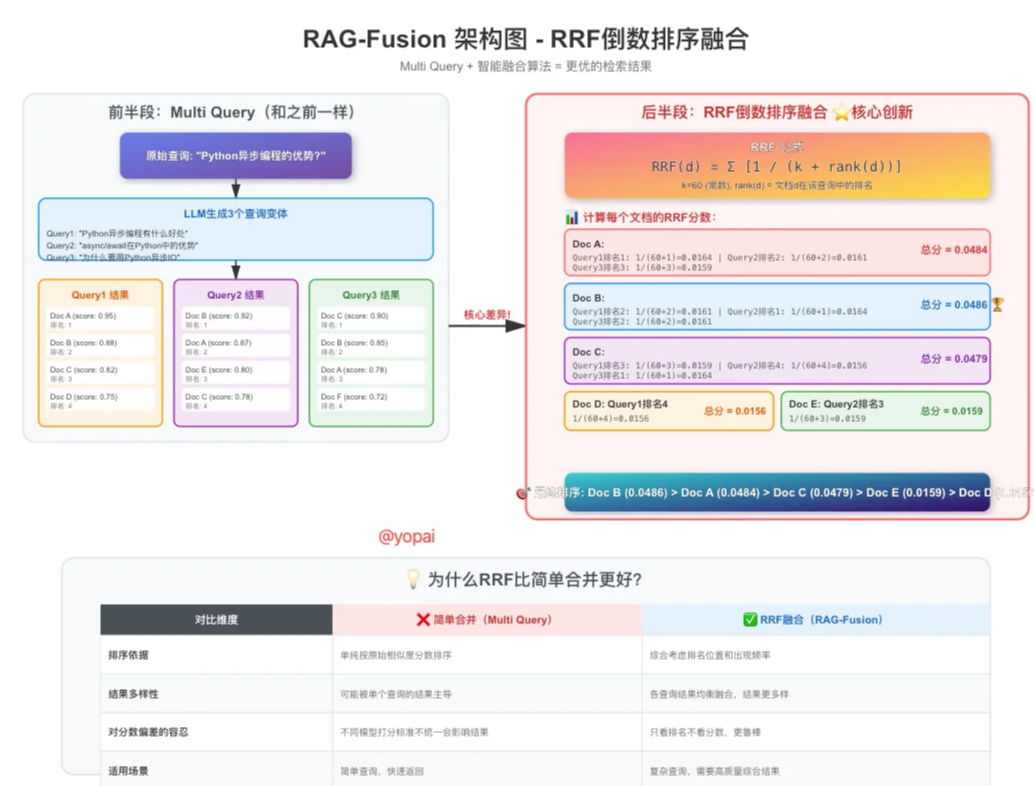
Task: Click 计算每个文档的RRF分数 label
Action: (x=649, y=218)
